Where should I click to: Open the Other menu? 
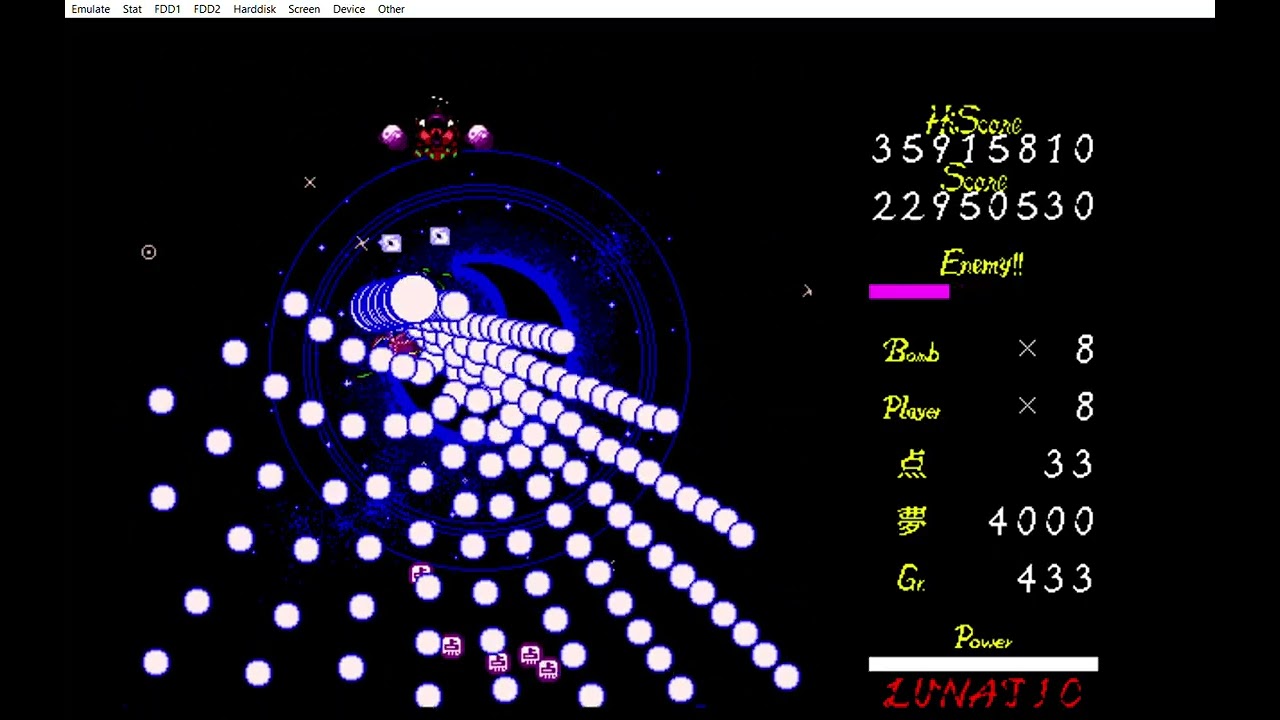click(391, 9)
